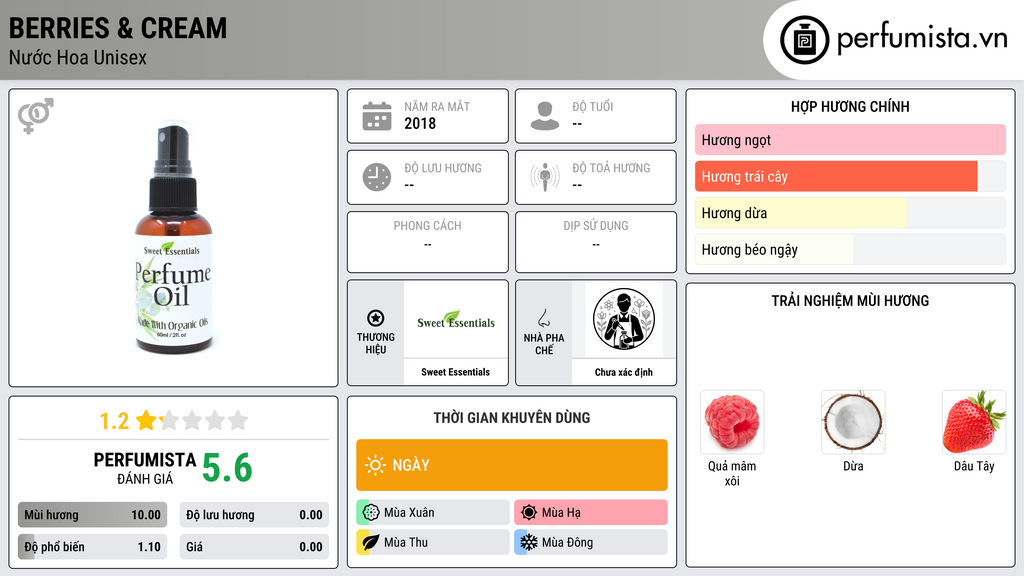Click the snowflake icon for Mùa Đông
Viewport: 1024px width, 576px height.
click(x=529, y=542)
